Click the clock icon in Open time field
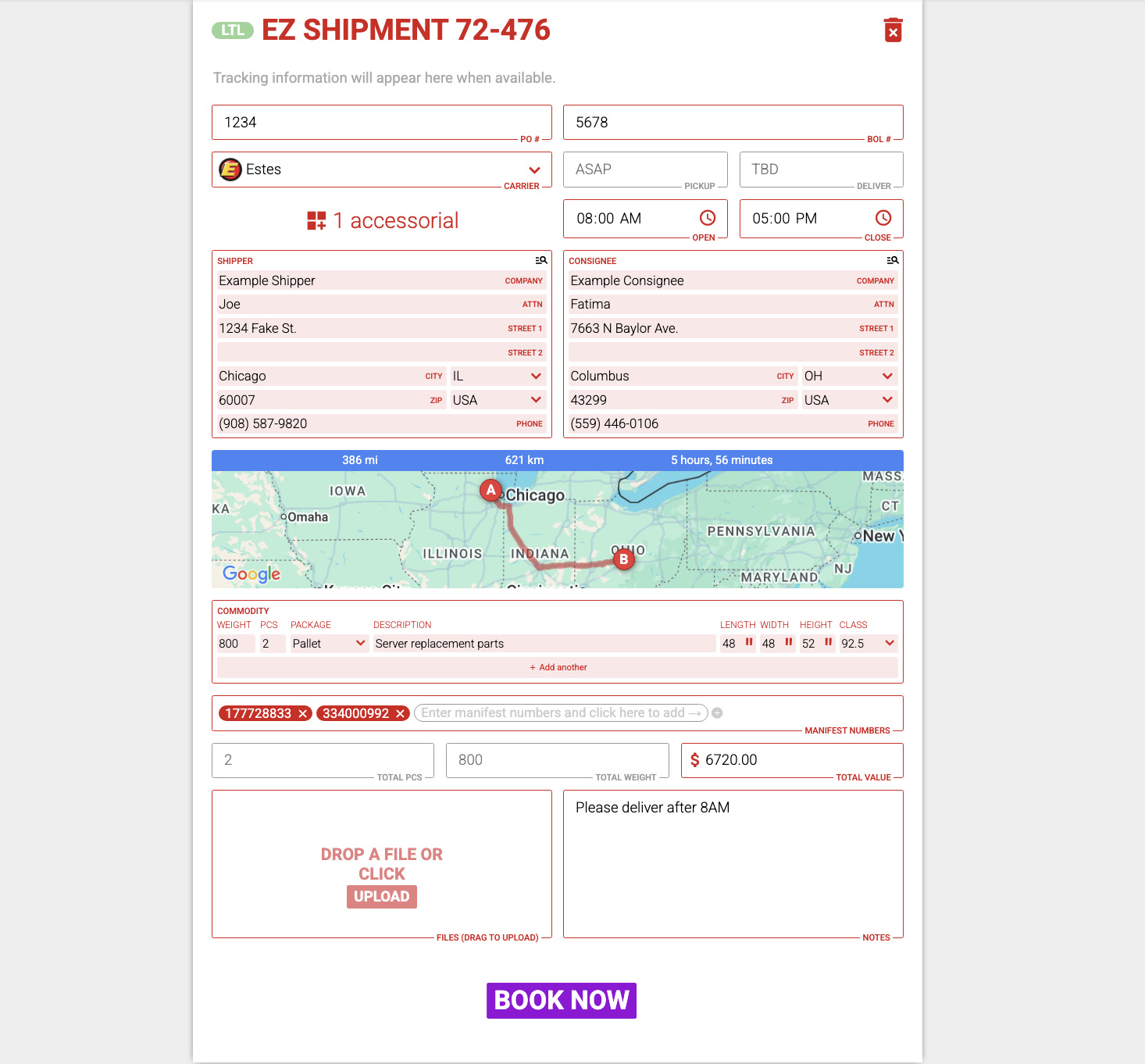The image size is (1145, 1064). coord(708,218)
